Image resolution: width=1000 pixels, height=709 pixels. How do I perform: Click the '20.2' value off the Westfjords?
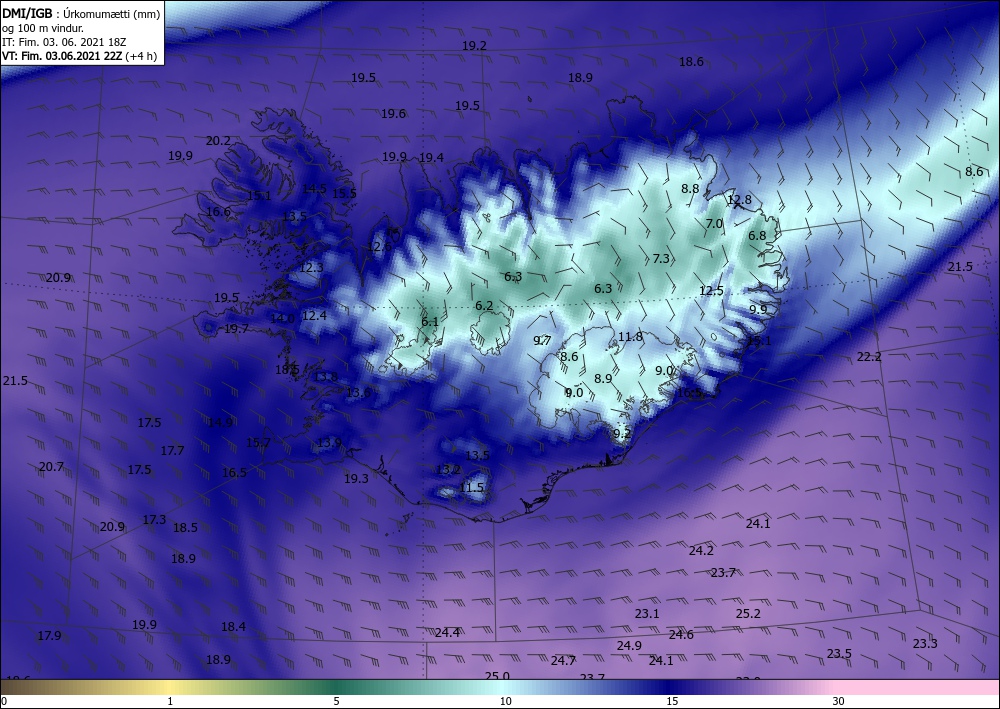point(218,141)
